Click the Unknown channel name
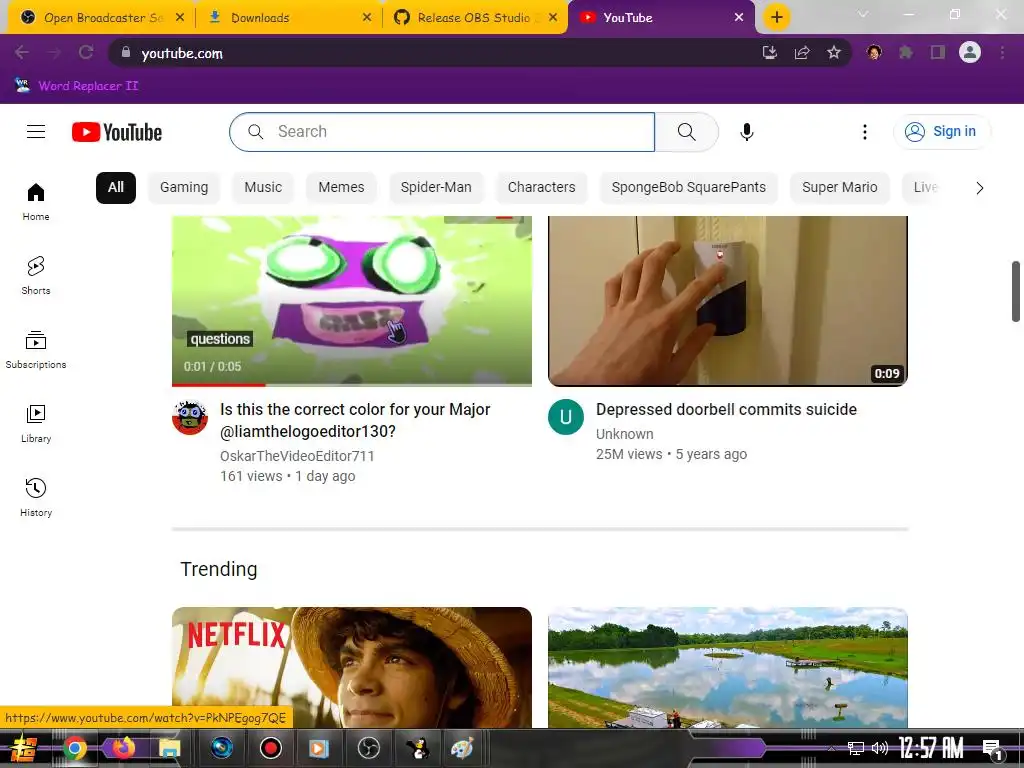The image size is (1024, 768). (624, 434)
